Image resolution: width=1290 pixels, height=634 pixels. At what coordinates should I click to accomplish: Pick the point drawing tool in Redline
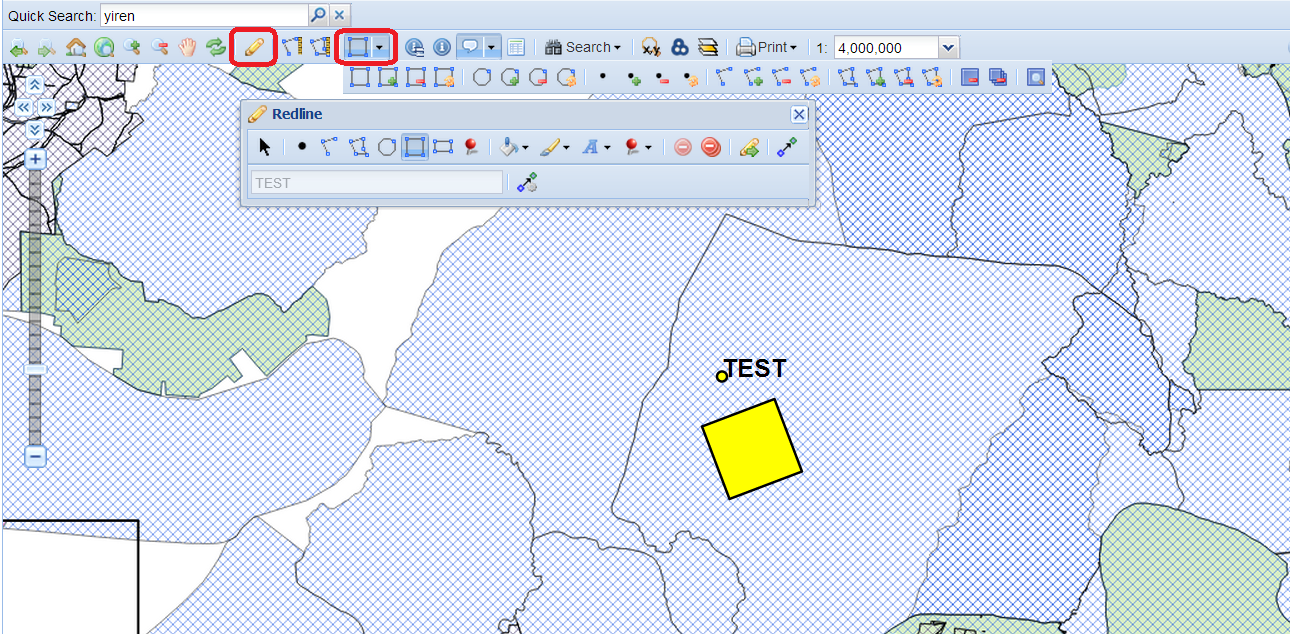[x=302, y=147]
